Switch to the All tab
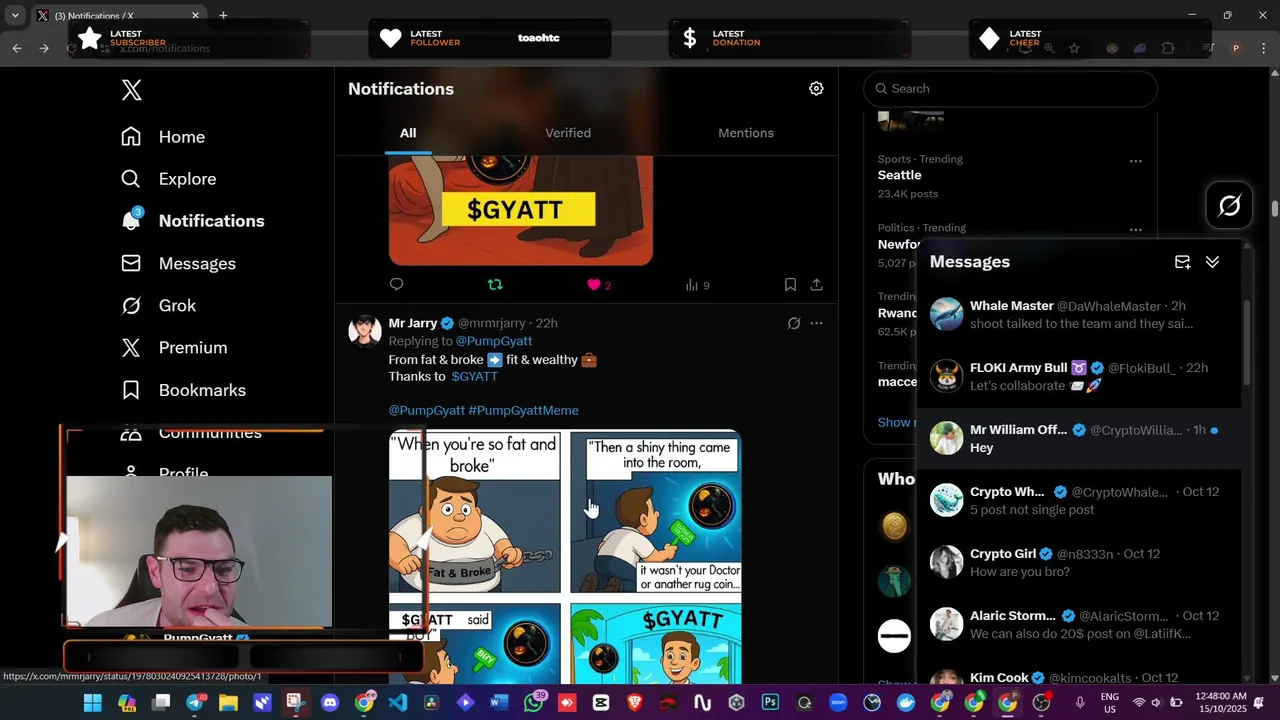 pos(408,133)
